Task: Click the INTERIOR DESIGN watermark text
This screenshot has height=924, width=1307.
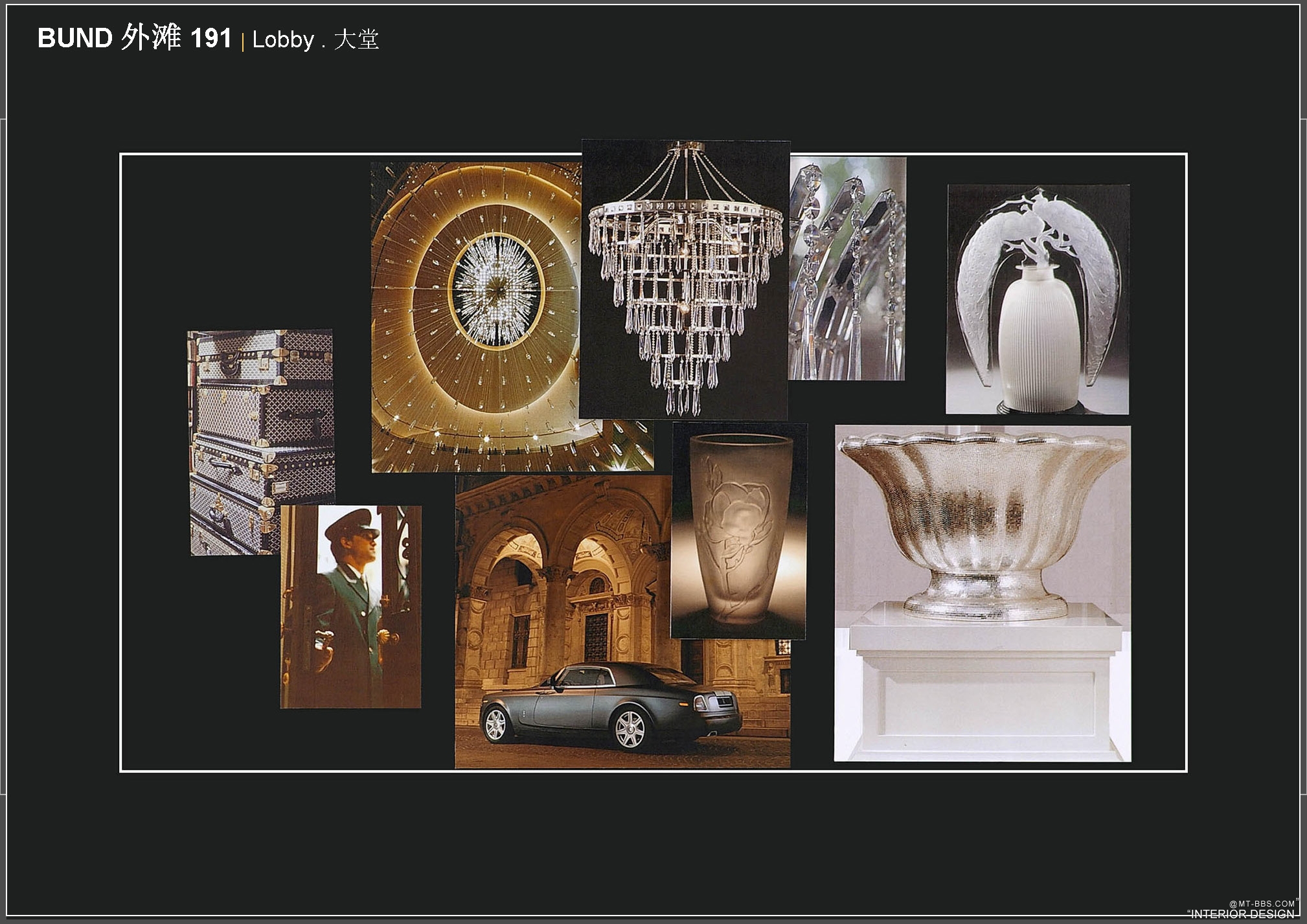Action: pos(1242,914)
